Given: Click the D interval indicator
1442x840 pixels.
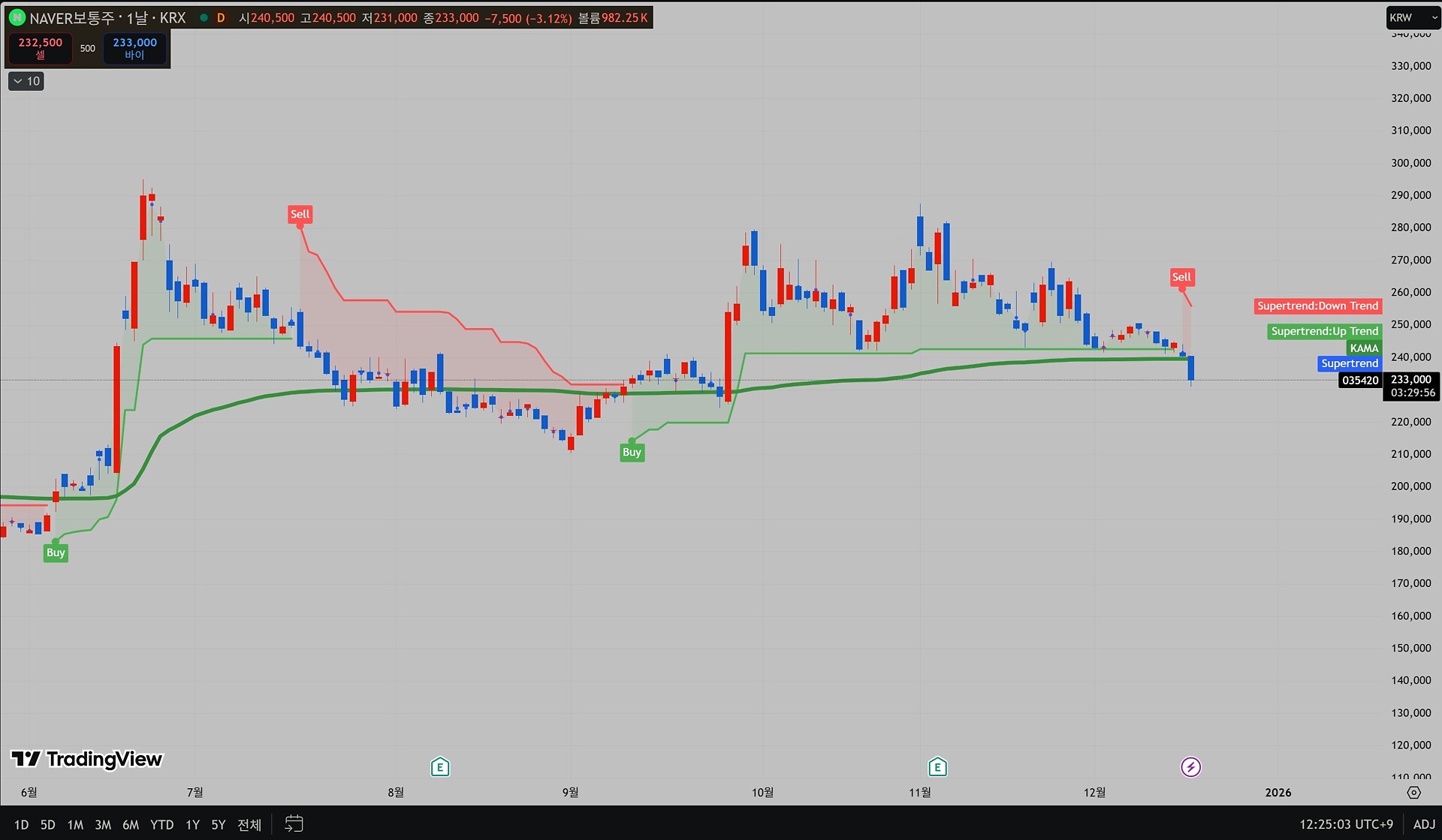Looking at the screenshot, I should pyautogui.click(x=221, y=17).
